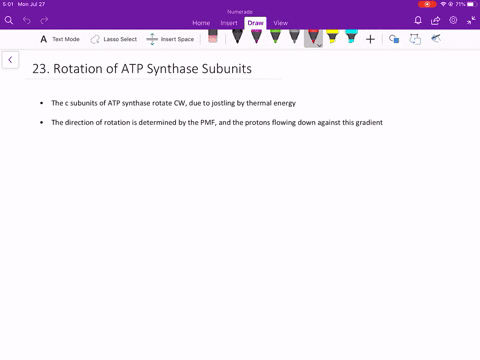Open the shapes tool
The height and width of the screenshot is (360, 480).
click(x=394, y=39)
